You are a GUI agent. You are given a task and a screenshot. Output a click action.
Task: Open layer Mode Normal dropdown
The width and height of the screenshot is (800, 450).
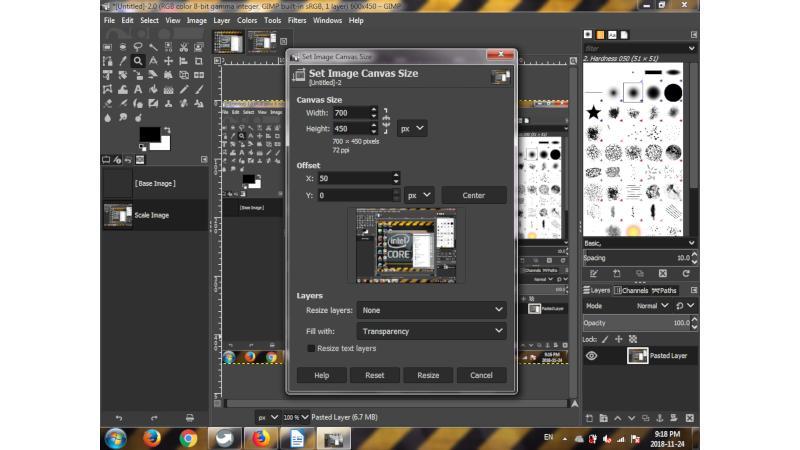[x=652, y=306]
